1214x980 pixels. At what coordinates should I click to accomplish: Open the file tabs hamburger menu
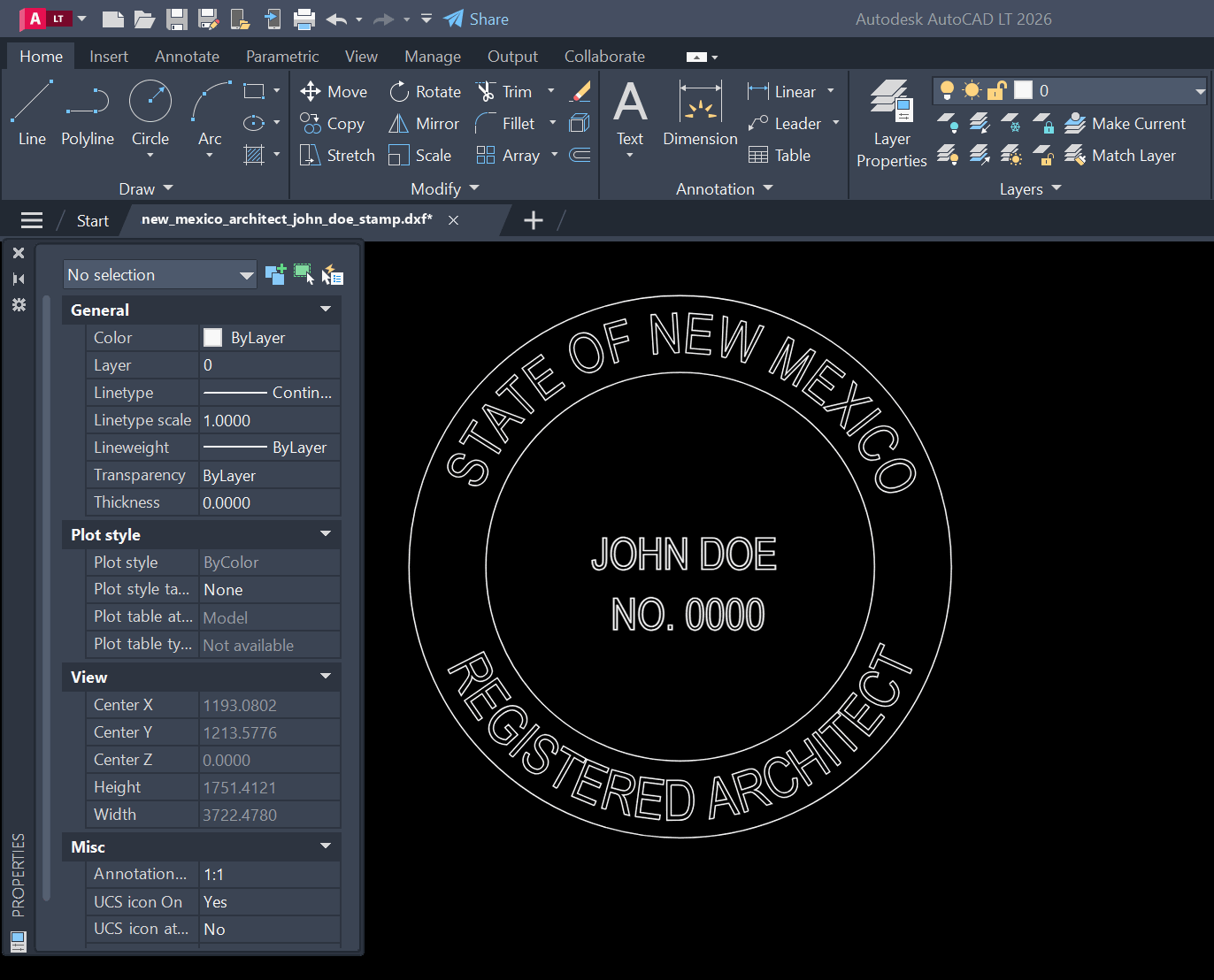(32, 220)
